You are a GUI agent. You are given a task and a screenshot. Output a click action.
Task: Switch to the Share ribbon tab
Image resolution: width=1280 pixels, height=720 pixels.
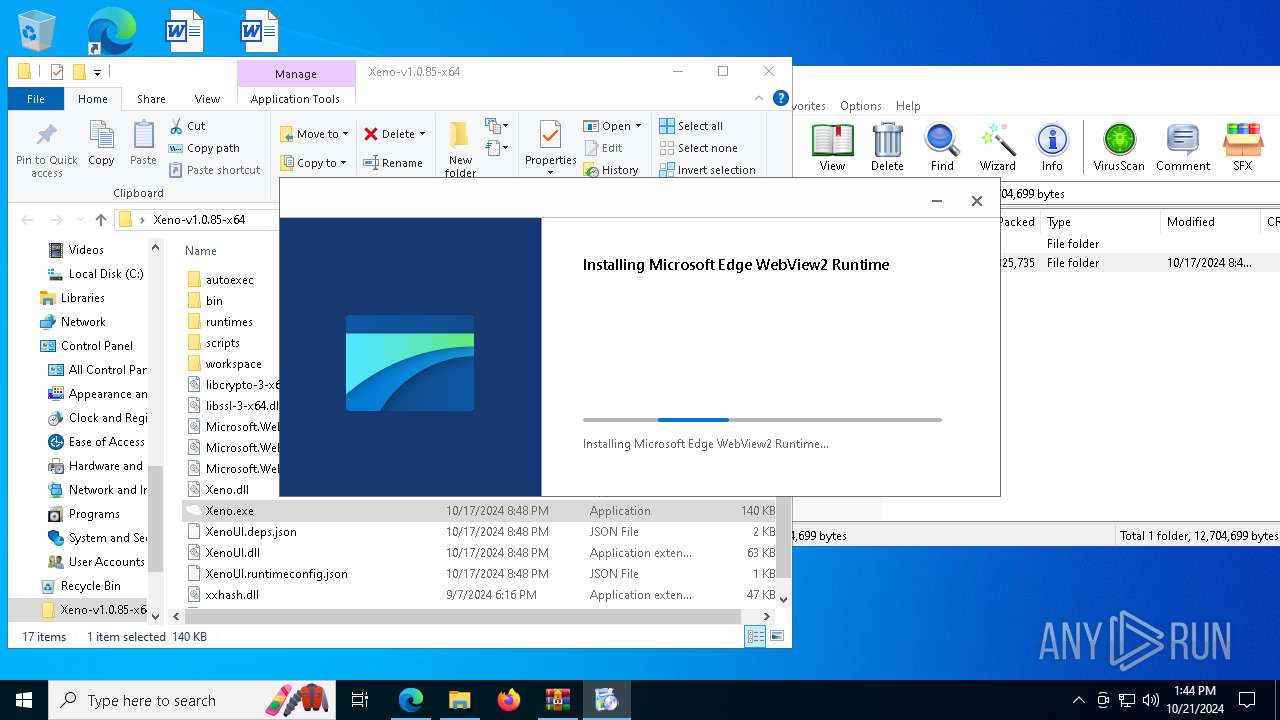(152, 99)
